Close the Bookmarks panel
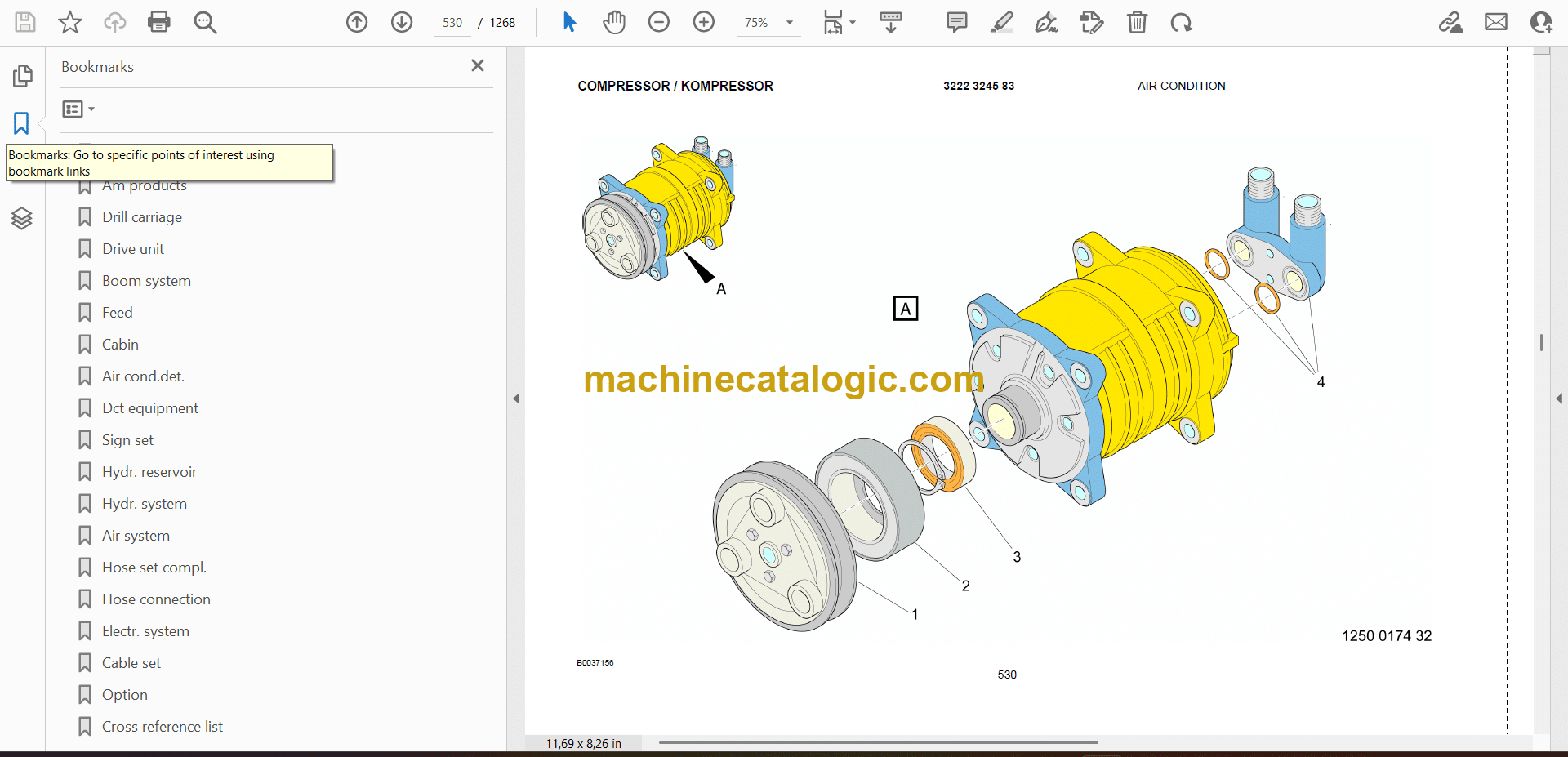The width and height of the screenshot is (1568, 757). tap(478, 65)
